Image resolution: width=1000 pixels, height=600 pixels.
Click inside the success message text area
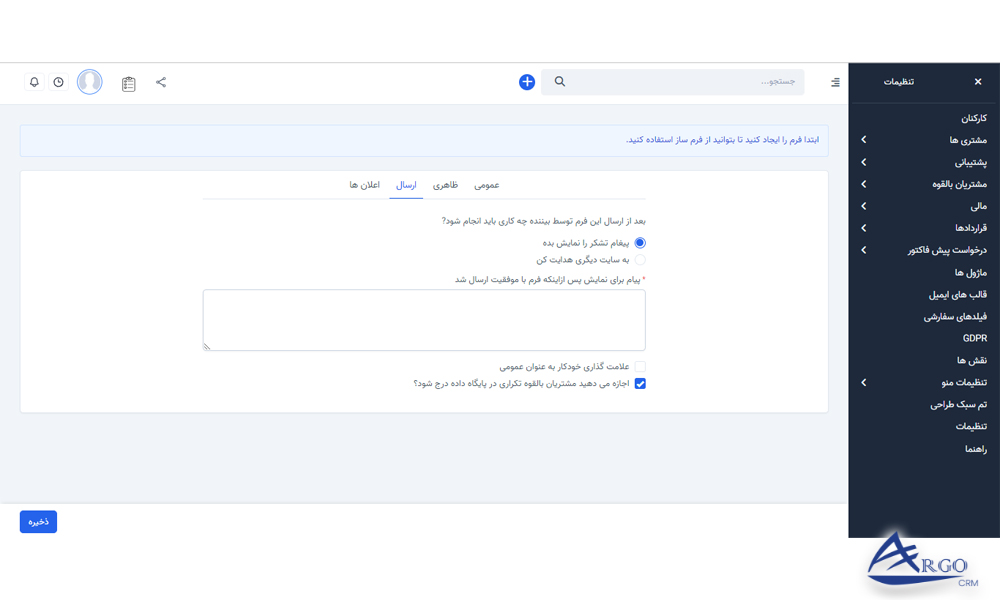click(x=424, y=318)
